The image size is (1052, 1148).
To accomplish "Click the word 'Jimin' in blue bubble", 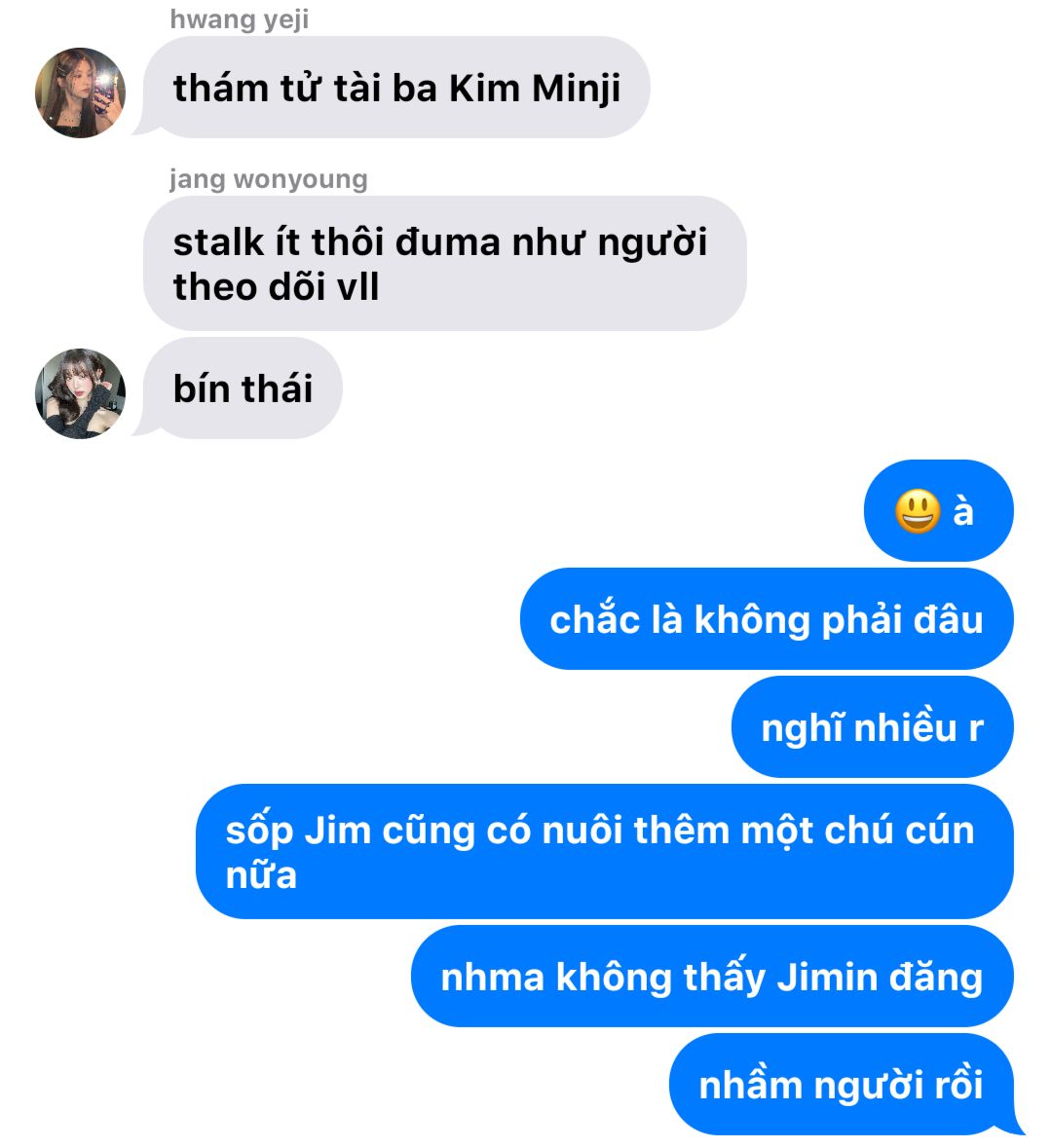I will coord(827,978).
